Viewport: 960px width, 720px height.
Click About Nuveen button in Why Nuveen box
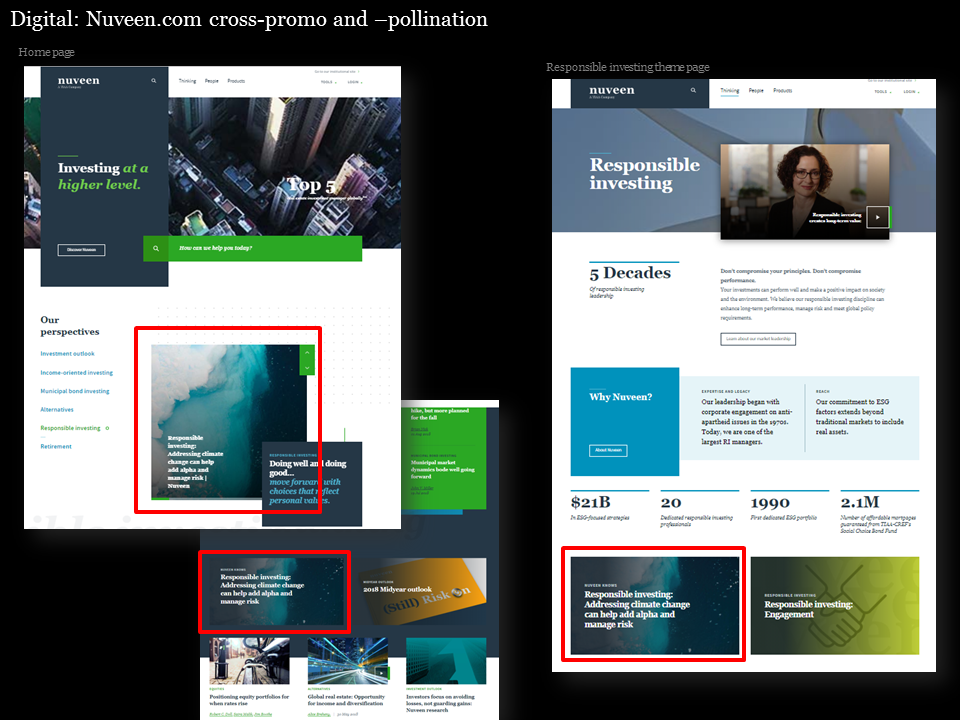(x=608, y=450)
